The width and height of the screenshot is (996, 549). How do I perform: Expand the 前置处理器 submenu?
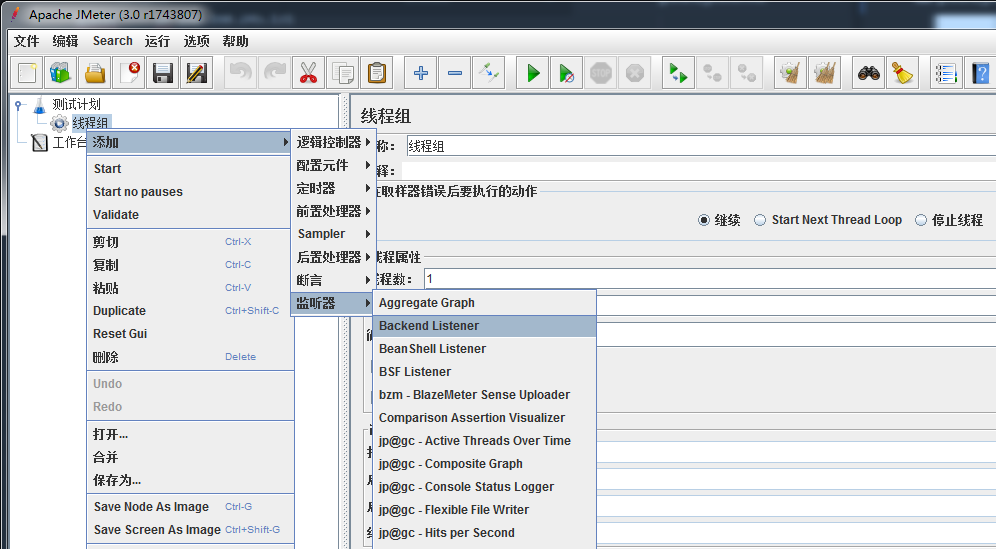point(333,211)
